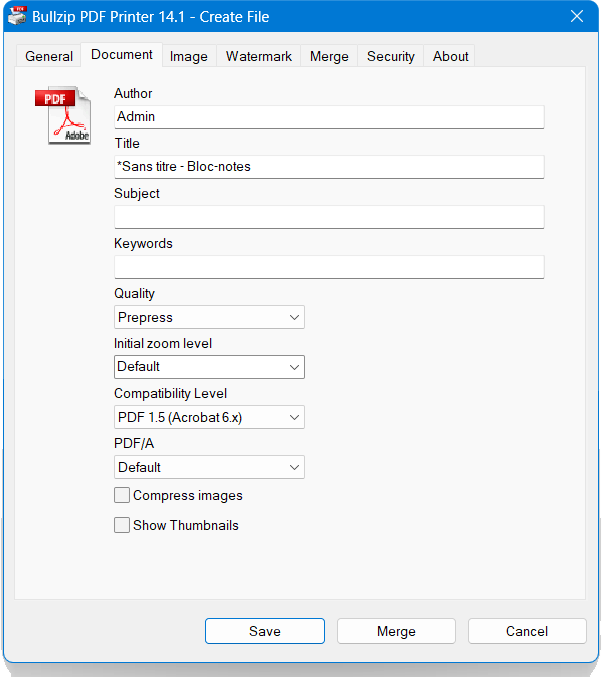Select the Document tab
This screenshot has height=677, width=602.
122,55
